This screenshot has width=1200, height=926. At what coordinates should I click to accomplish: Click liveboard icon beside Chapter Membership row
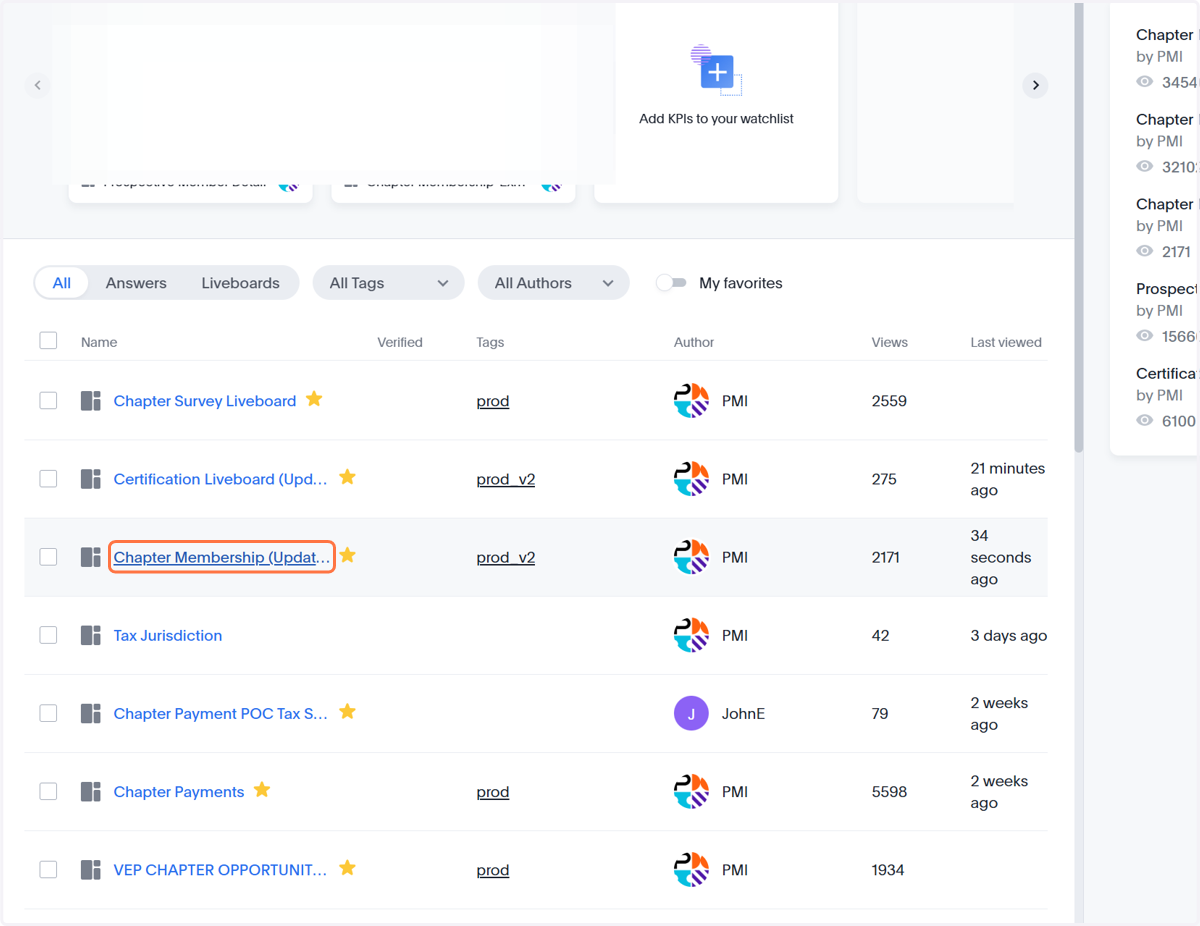click(x=91, y=557)
